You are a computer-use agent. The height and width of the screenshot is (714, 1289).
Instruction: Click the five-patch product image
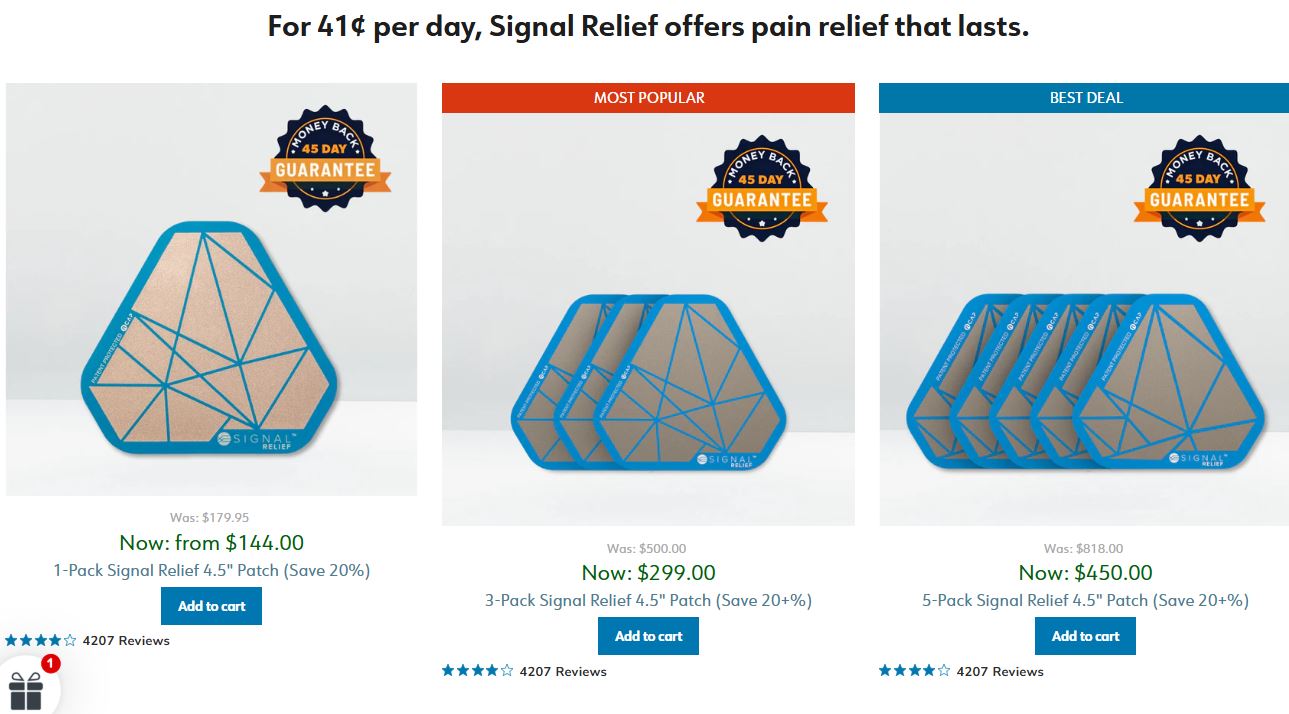[x=1084, y=319]
